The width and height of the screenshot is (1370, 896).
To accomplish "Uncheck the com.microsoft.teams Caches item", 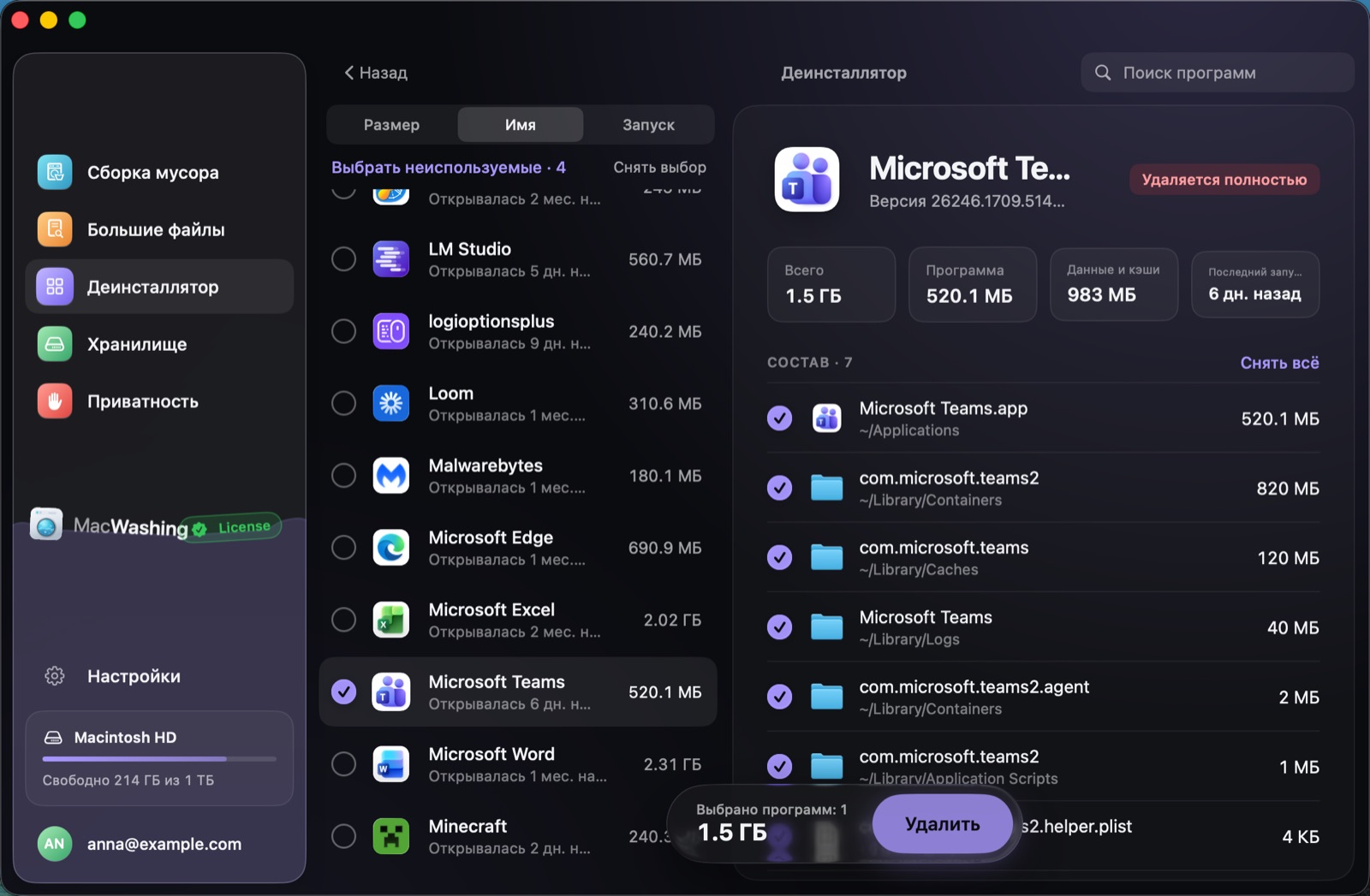I will click(779, 557).
